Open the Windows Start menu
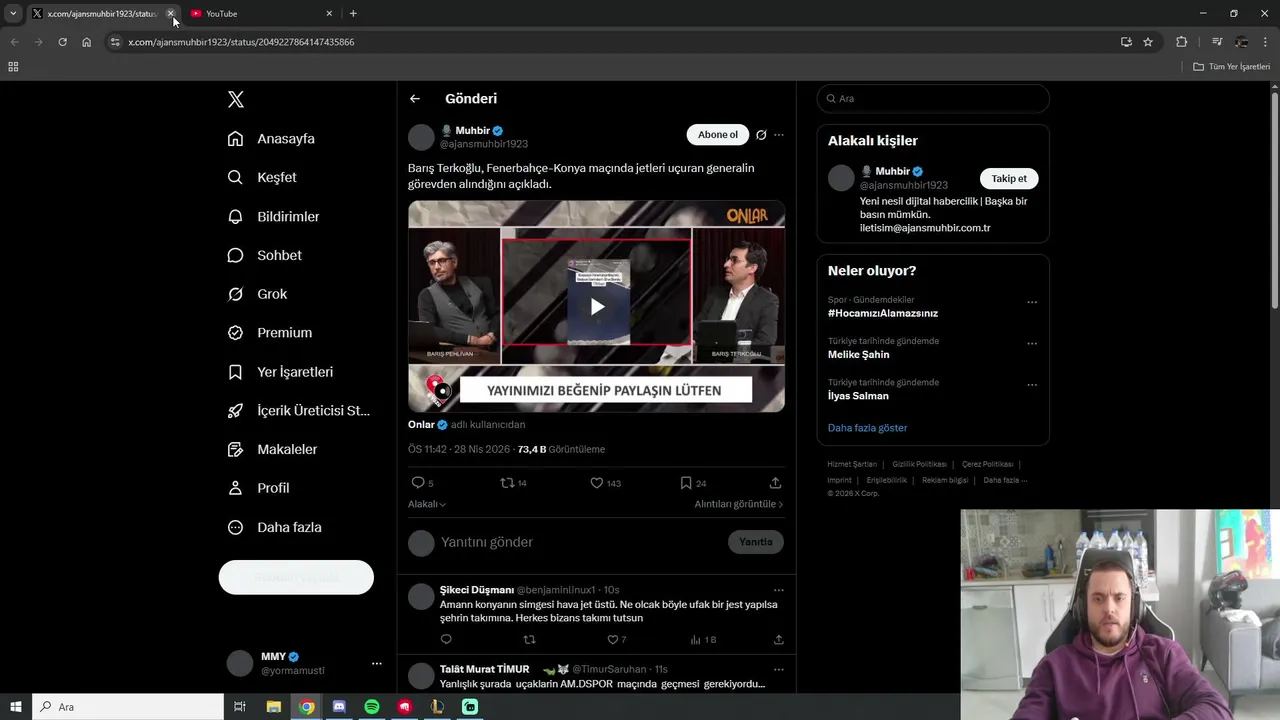This screenshot has height=720, width=1280. pos(16,707)
